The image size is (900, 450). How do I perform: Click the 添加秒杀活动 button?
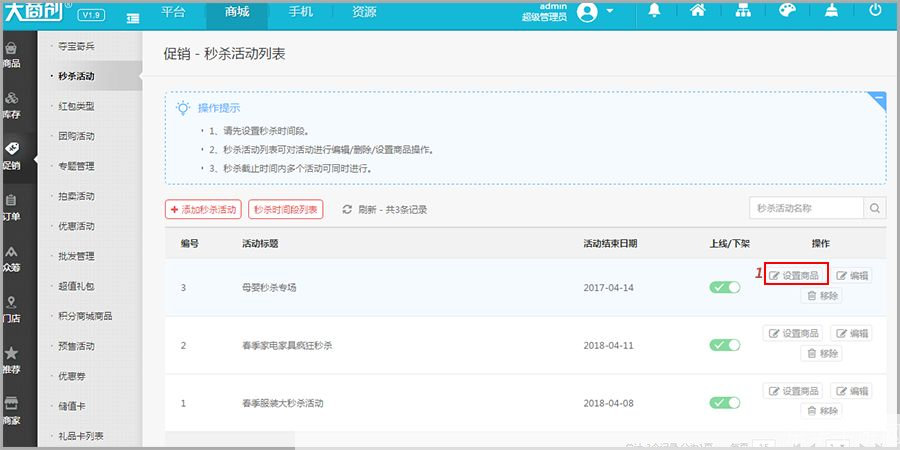point(204,210)
